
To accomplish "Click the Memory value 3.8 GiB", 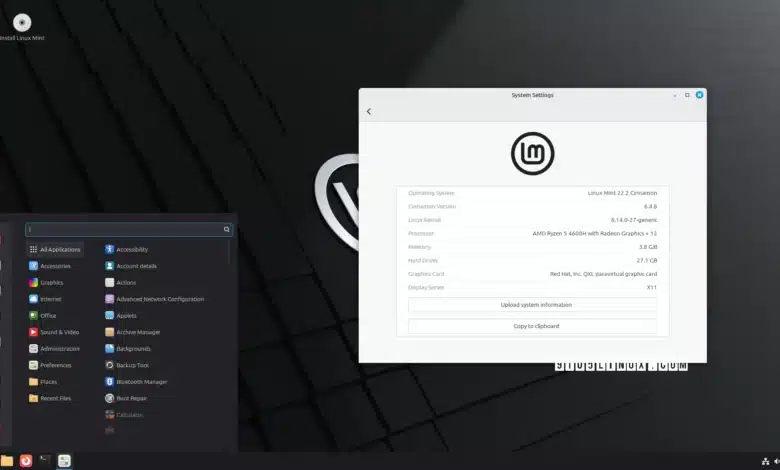I will 648,247.
